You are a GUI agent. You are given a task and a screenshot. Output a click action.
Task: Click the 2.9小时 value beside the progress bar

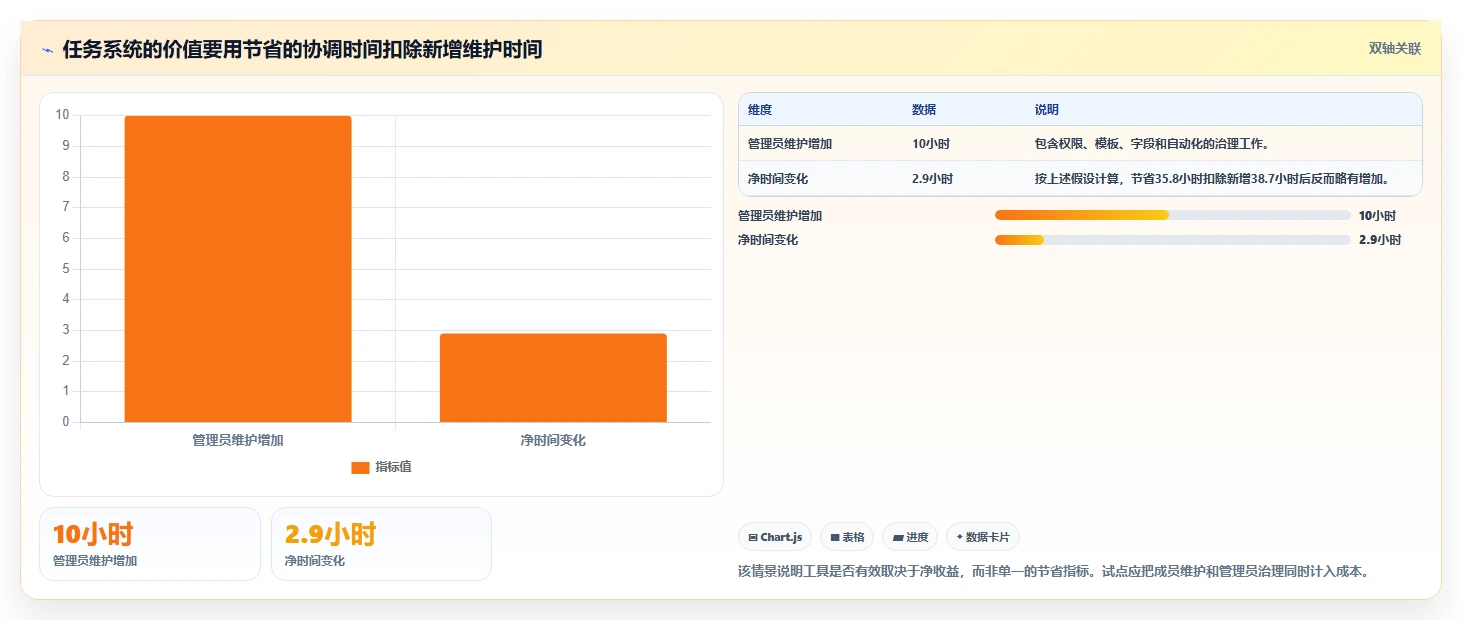(1380, 240)
